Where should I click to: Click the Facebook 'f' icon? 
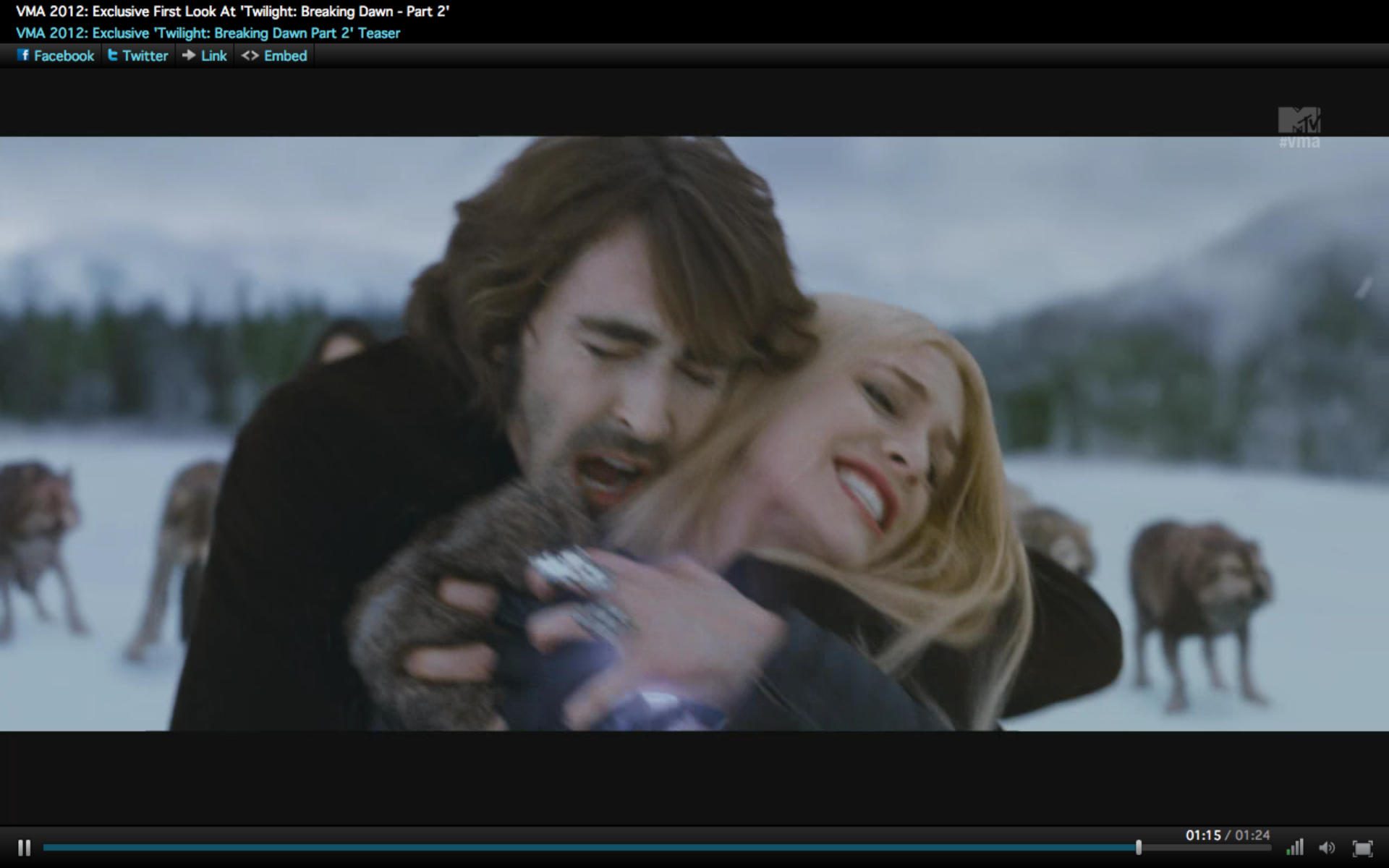click(23, 55)
